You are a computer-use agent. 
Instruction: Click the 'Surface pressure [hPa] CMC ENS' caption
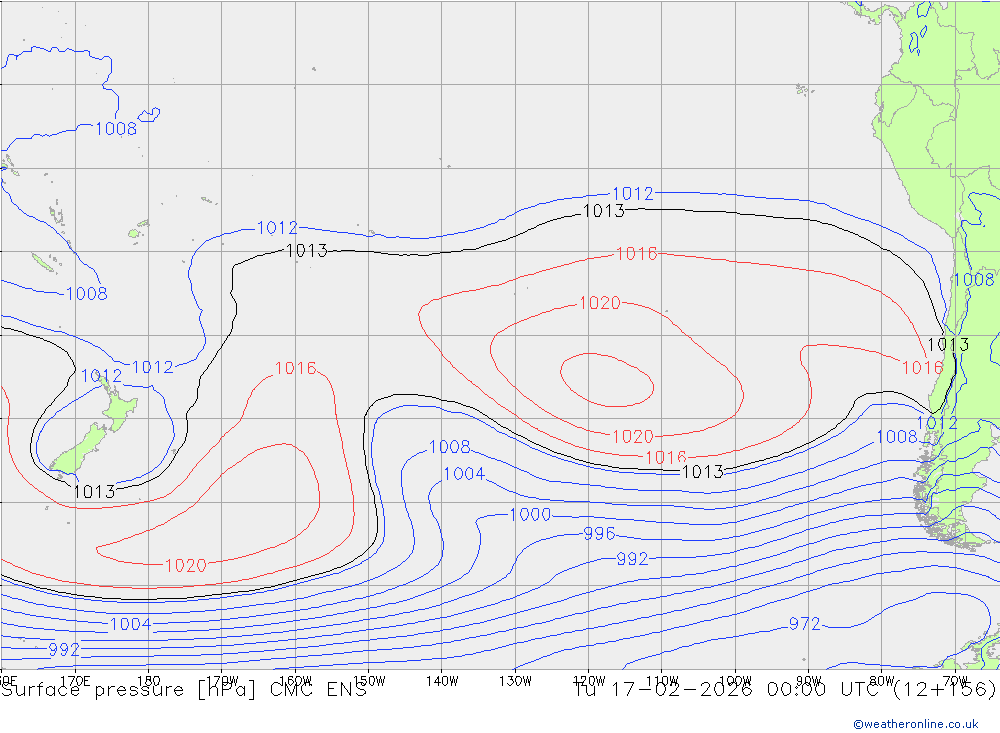184,690
